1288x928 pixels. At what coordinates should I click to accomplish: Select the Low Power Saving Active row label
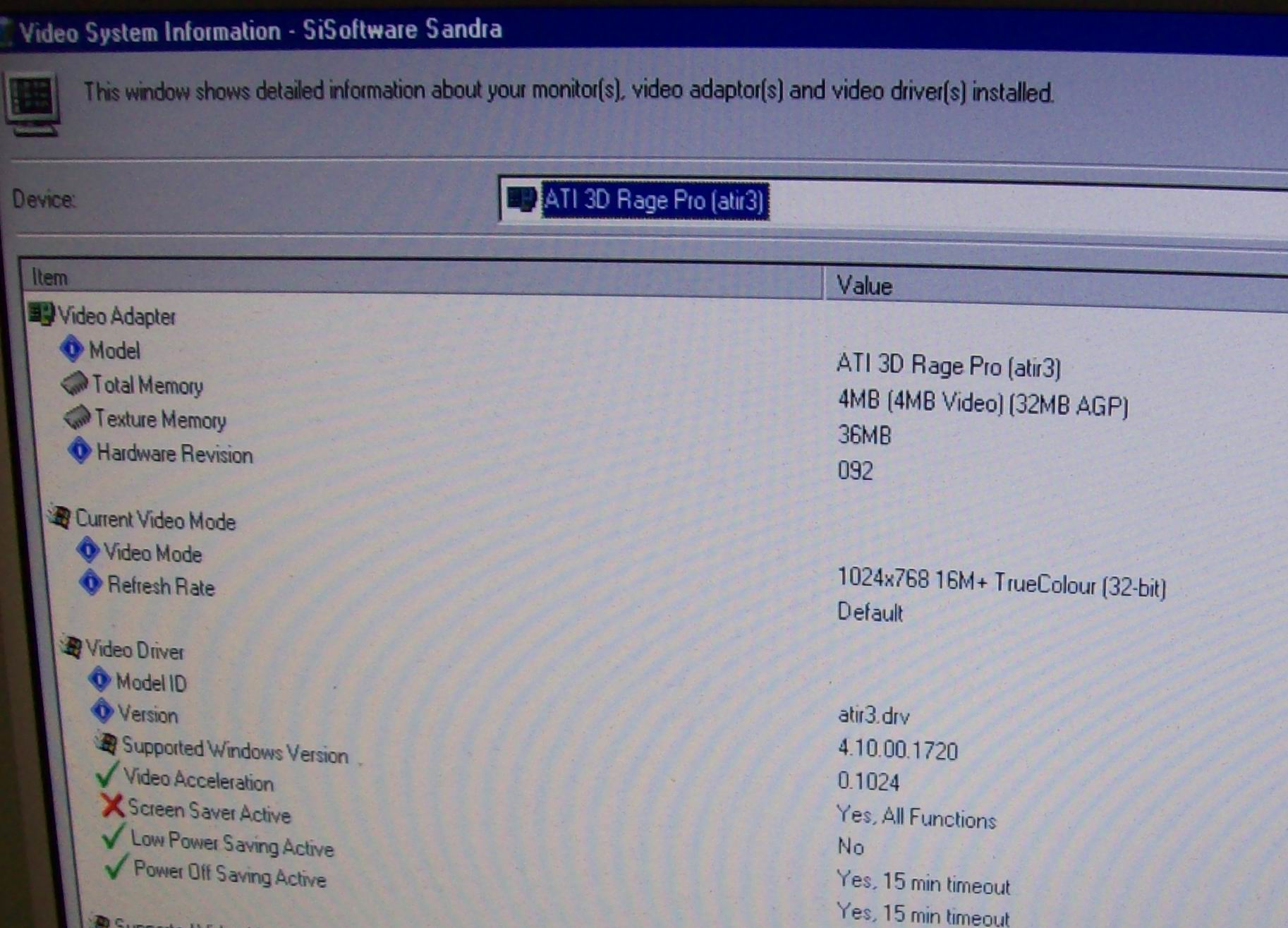pos(233,843)
